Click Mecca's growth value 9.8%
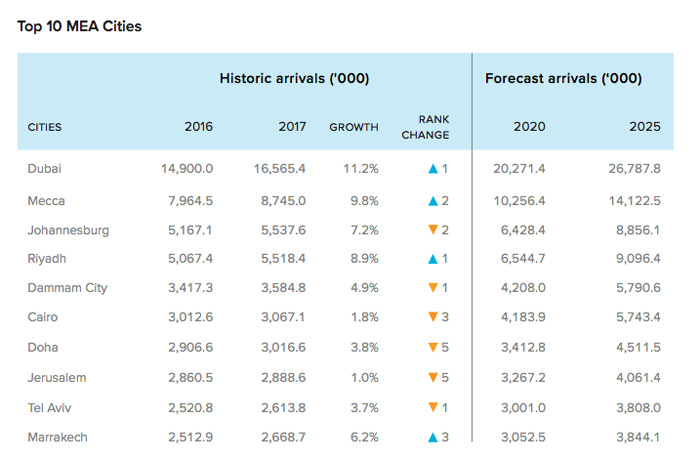Image resolution: width=700 pixels, height=460 pixels. (x=364, y=201)
